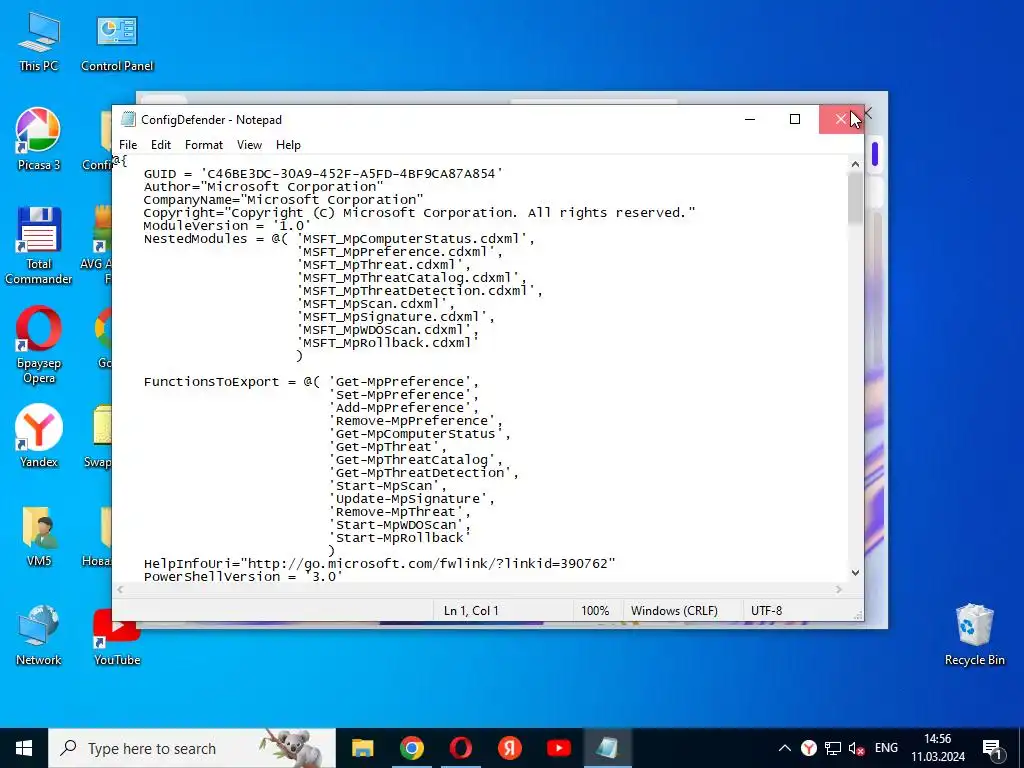Screen dimensions: 1024x768
Task: Close the background window behind Notepad
Action: point(869,114)
